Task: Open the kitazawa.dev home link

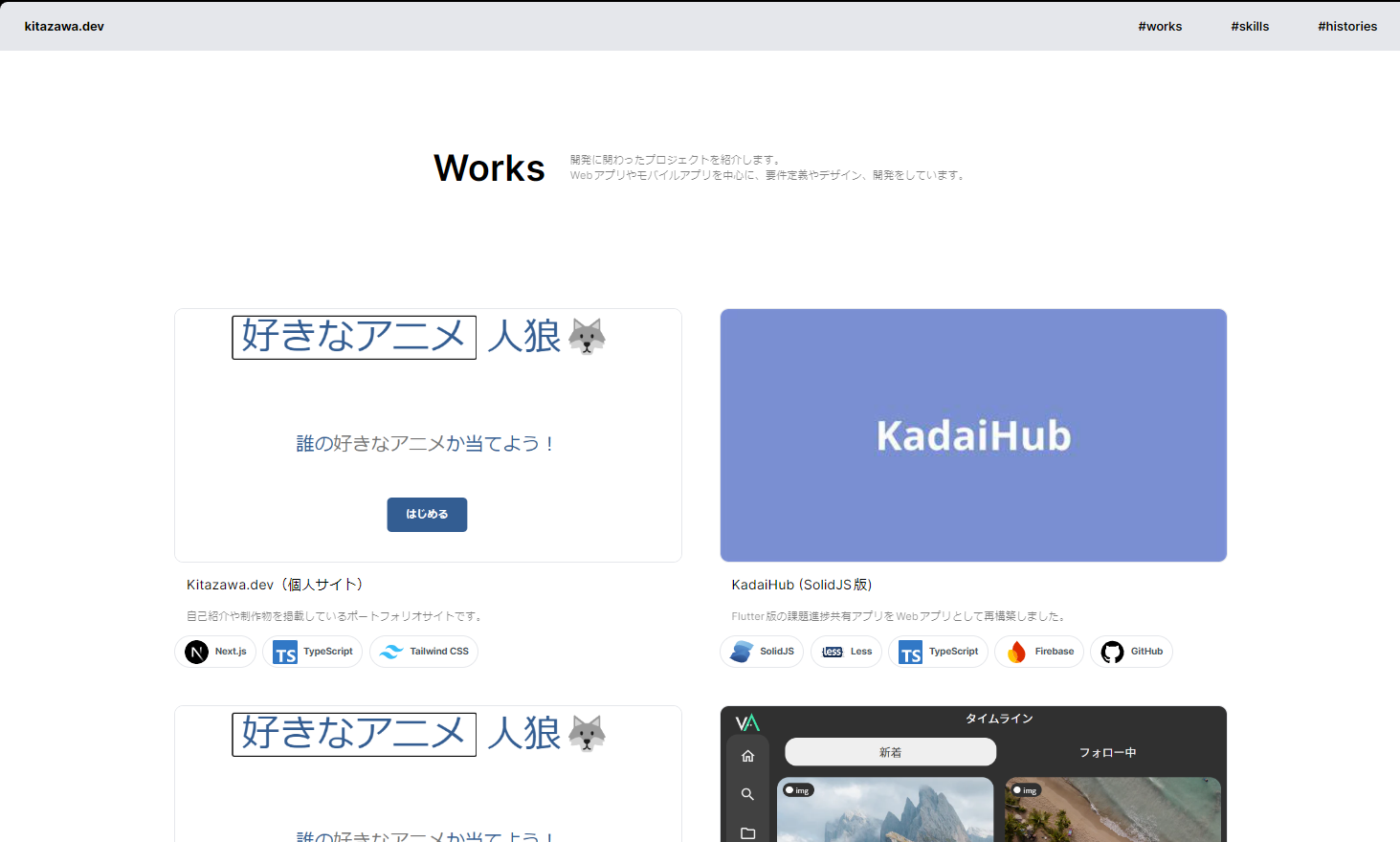Action: click(x=64, y=27)
